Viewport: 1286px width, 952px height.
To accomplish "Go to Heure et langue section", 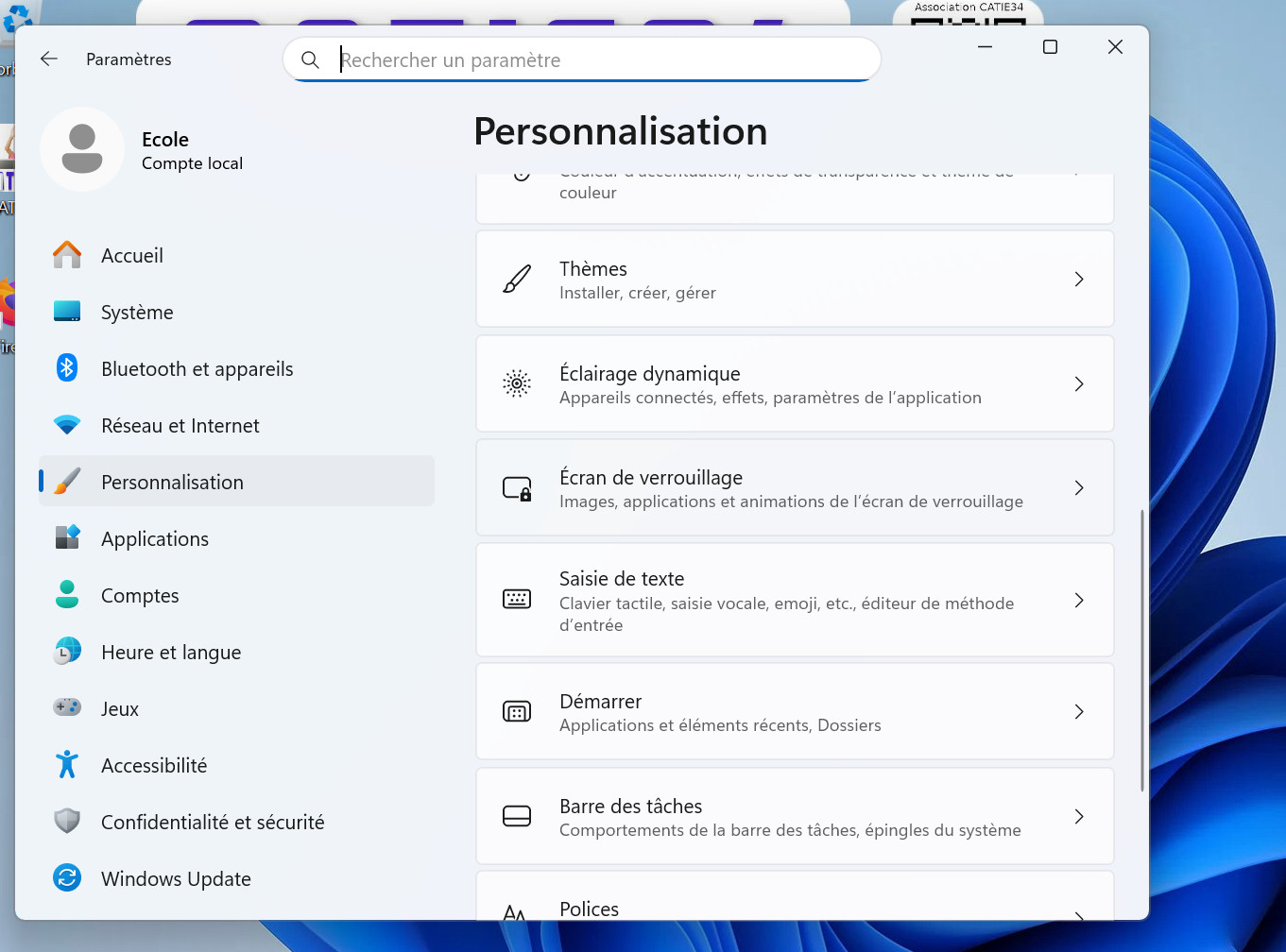I will 171,653.
